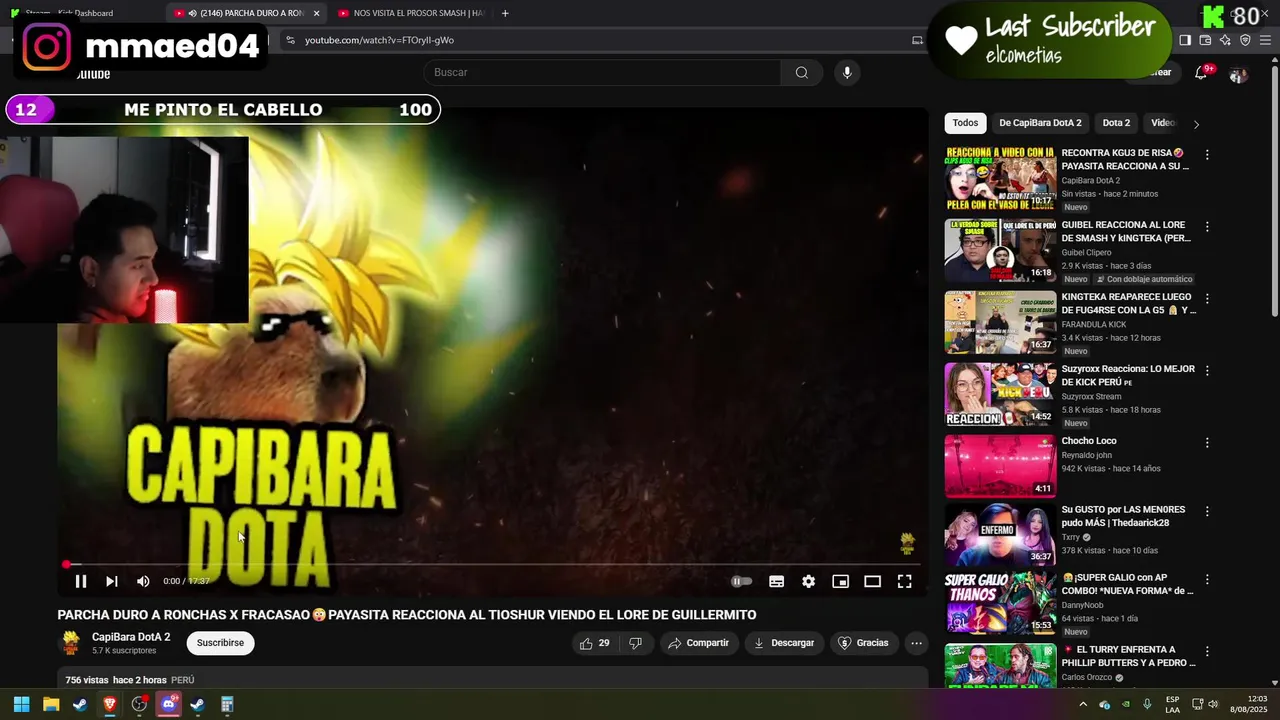This screenshot has width=1280, height=720.
Task: Open Brave VPN shield icon
Action: pos(1245,40)
